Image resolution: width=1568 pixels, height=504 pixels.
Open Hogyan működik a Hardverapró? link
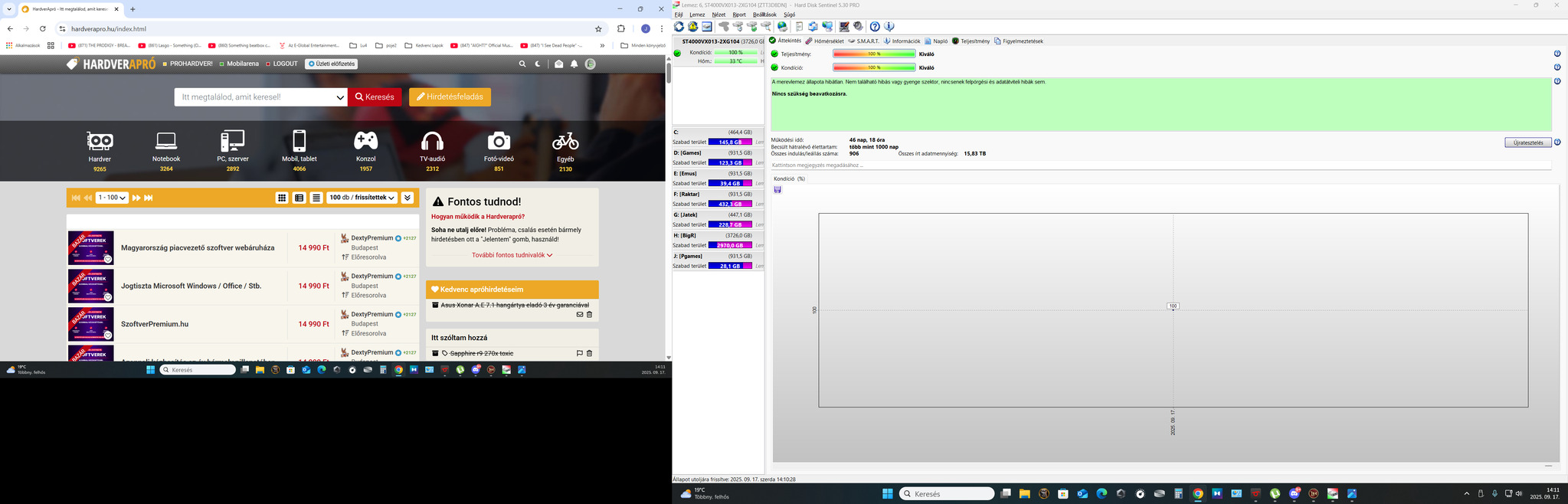478,217
